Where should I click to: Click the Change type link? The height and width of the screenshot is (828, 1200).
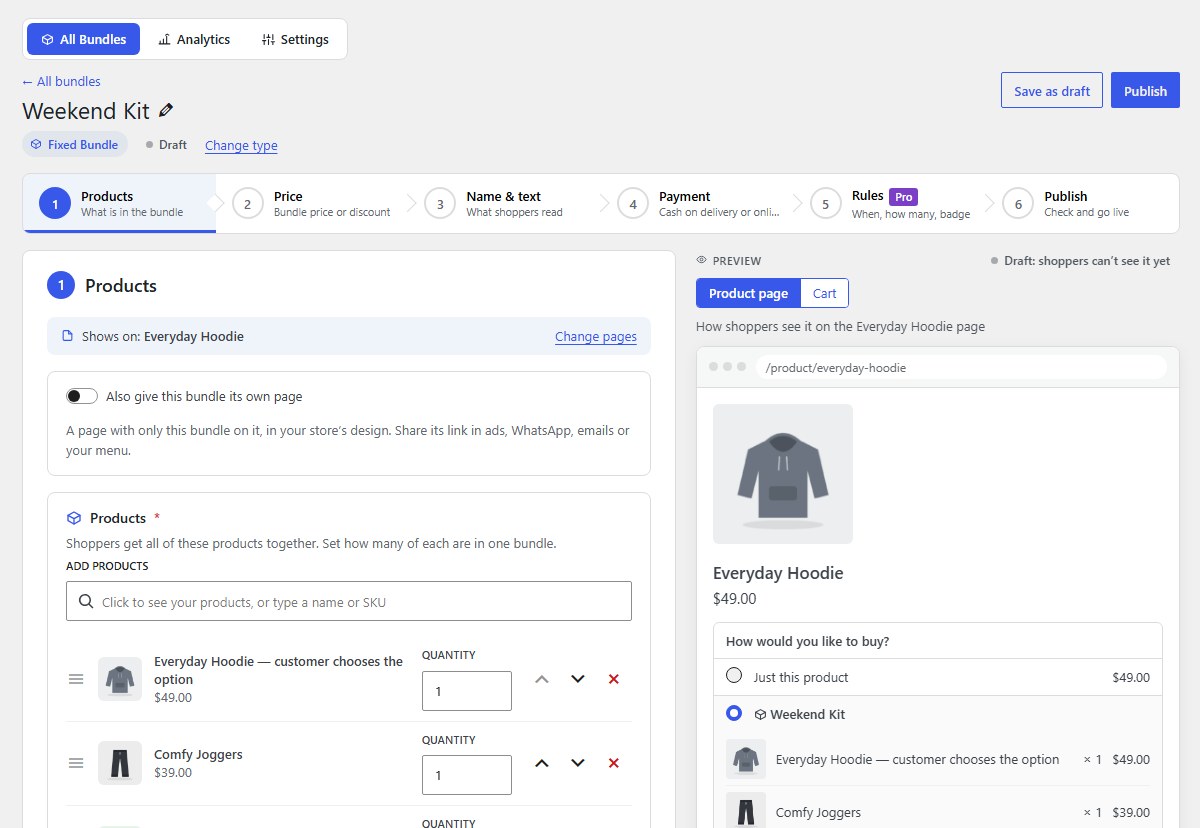click(241, 145)
